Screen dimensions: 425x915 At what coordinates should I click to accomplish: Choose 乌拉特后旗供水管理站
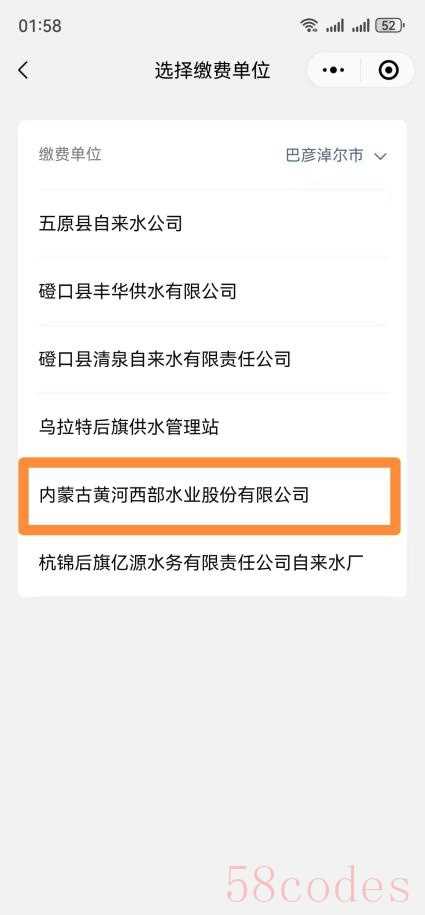(x=212, y=427)
